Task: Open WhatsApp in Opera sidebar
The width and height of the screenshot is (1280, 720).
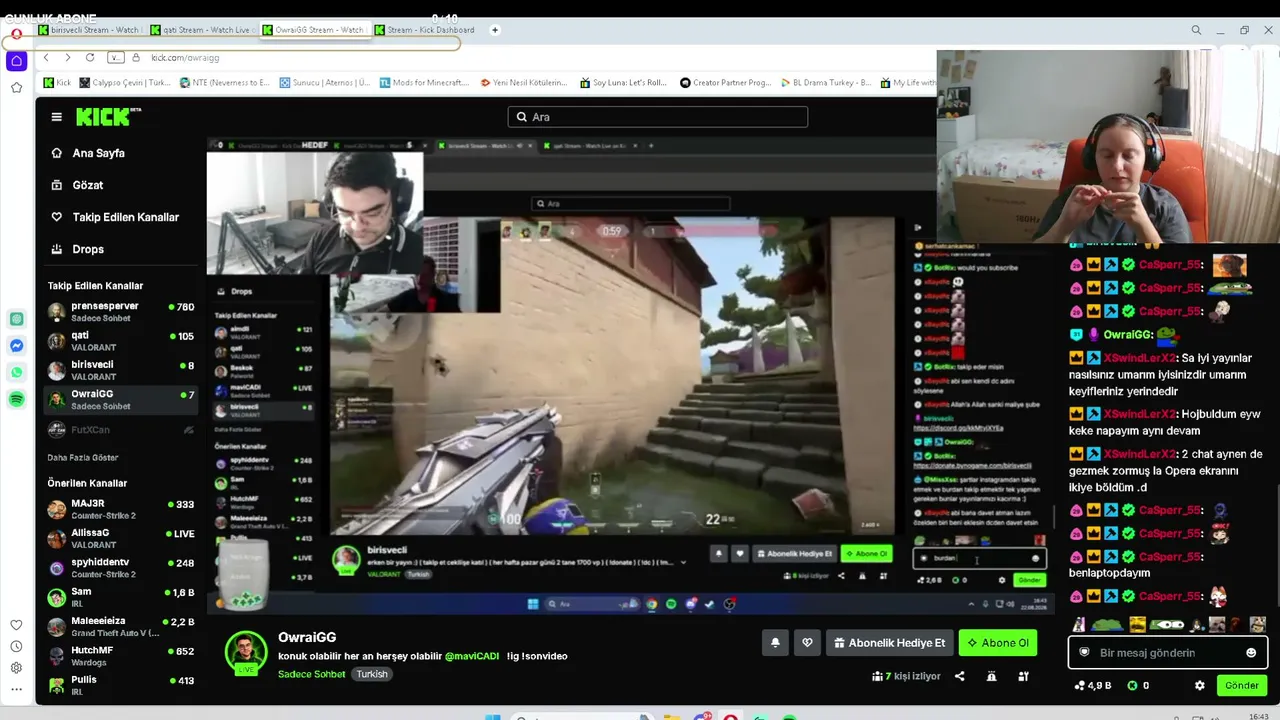Action: (x=17, y=373)
